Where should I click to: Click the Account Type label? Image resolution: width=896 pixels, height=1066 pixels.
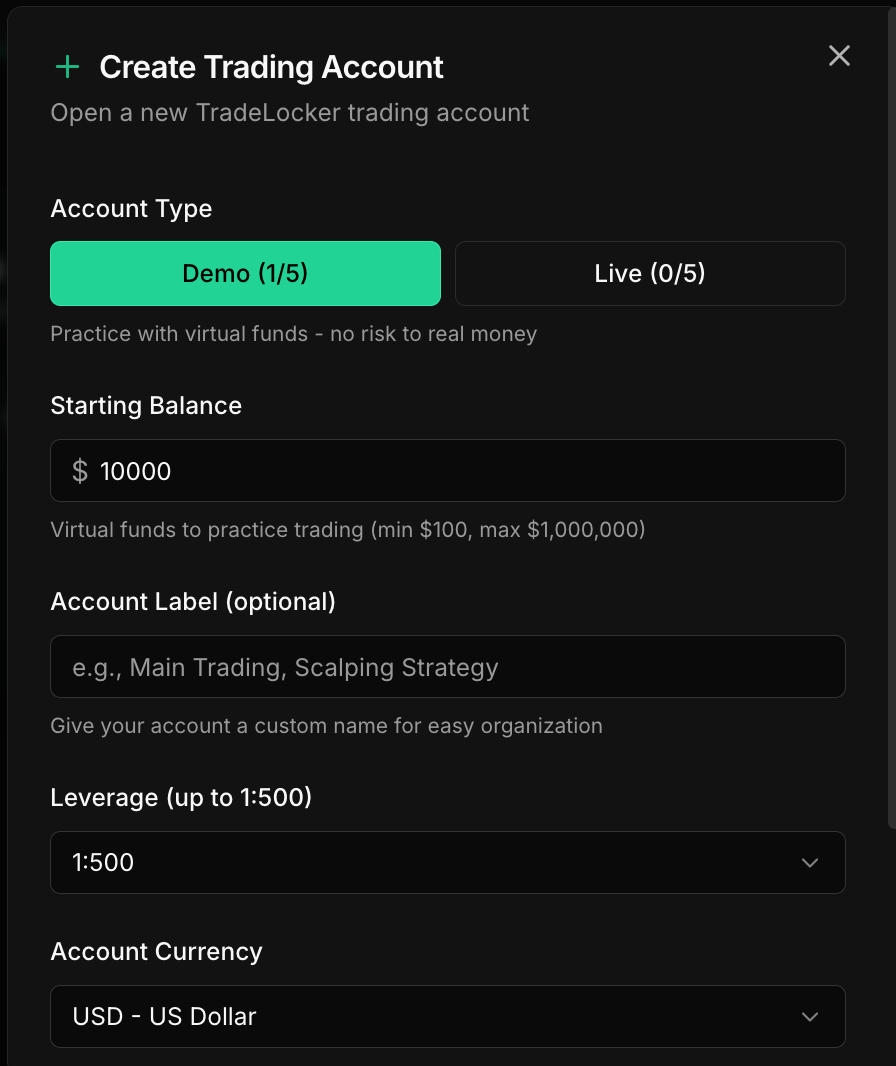click(x=131, y=209)
